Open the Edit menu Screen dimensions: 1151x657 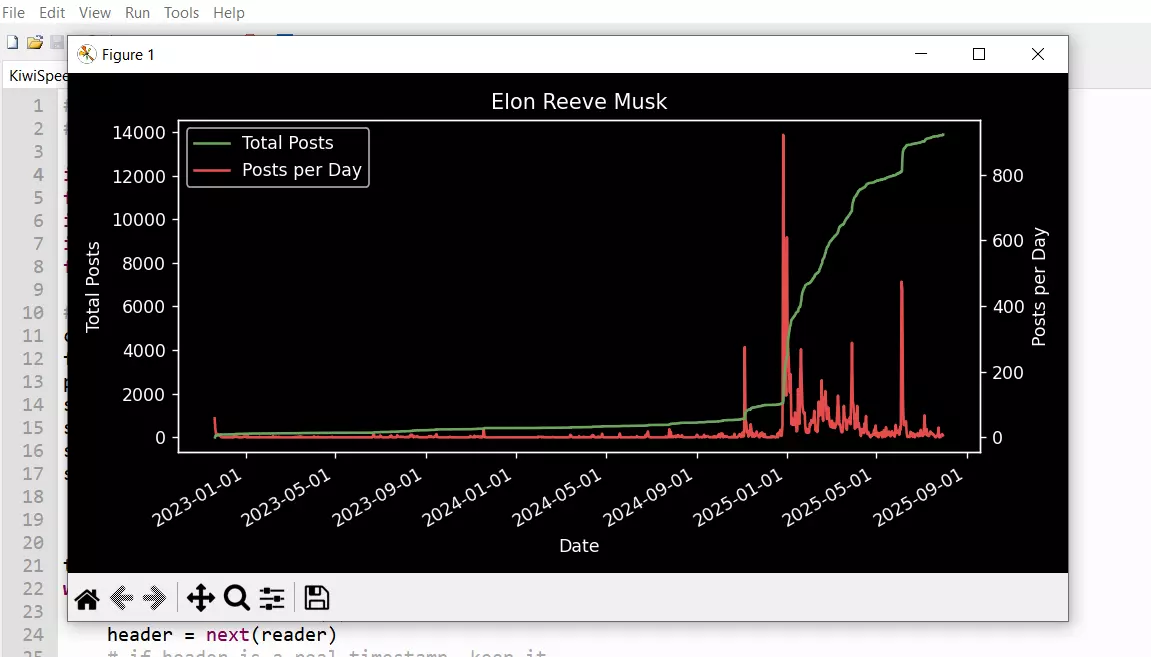click(x=52, y=12)
